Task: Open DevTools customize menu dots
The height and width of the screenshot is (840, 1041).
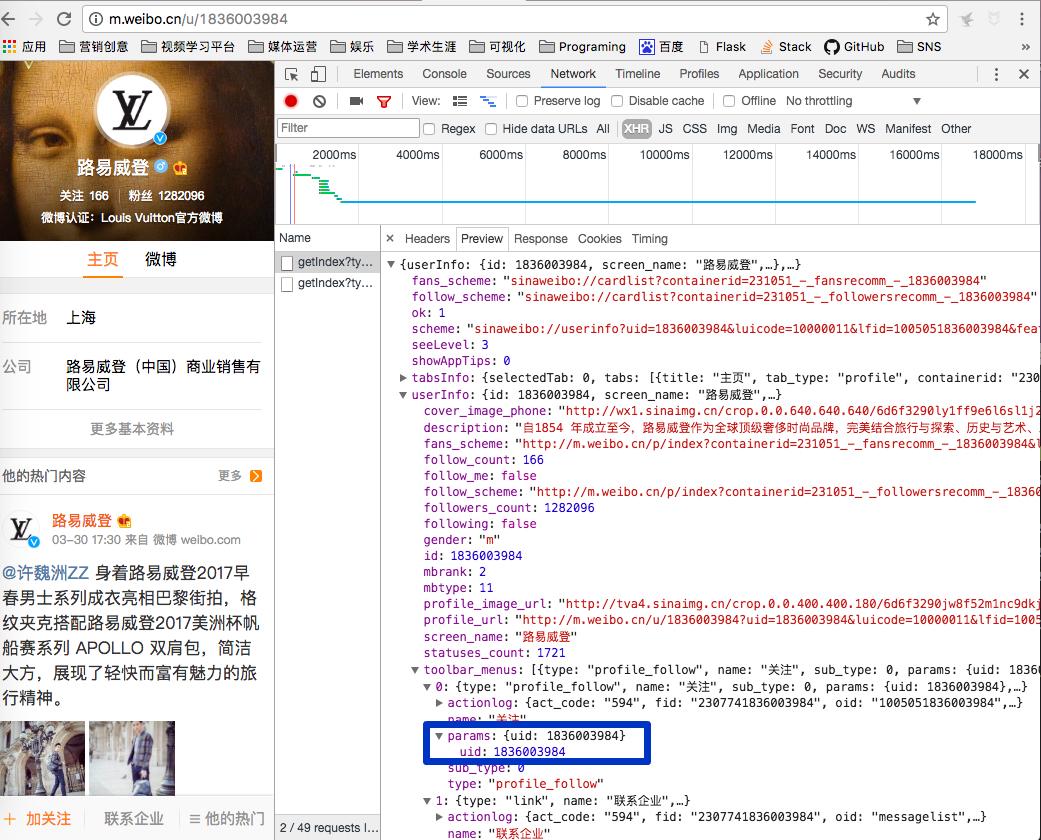Action: click(996, 74)
